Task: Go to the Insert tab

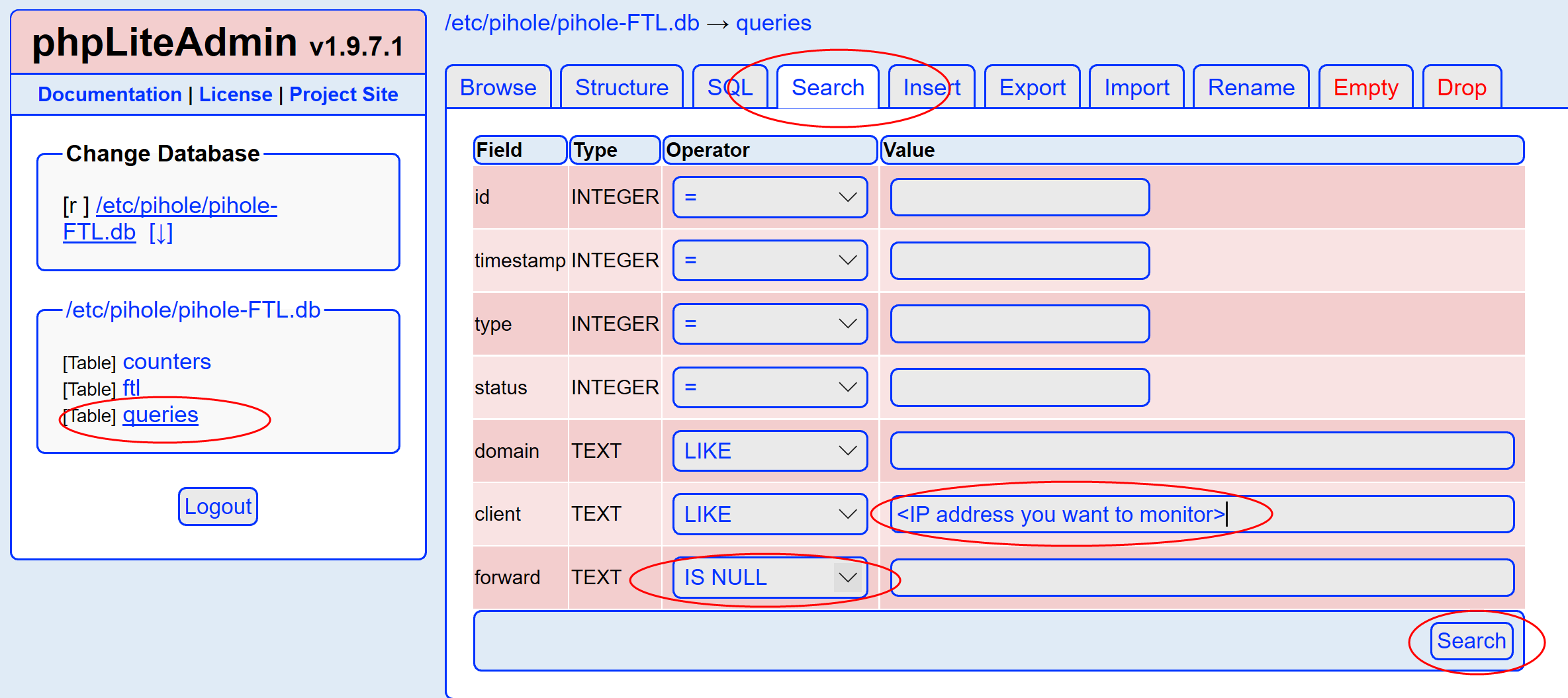Action: pos(931,87)
